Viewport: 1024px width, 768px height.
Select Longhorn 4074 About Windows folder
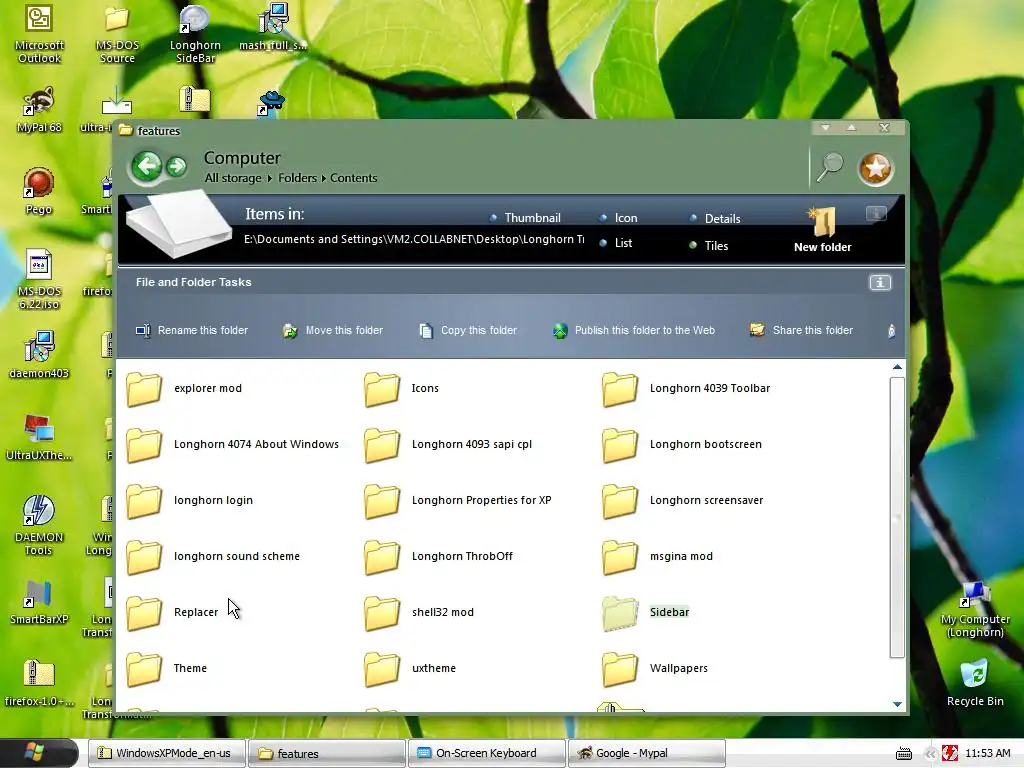point(232,445)
